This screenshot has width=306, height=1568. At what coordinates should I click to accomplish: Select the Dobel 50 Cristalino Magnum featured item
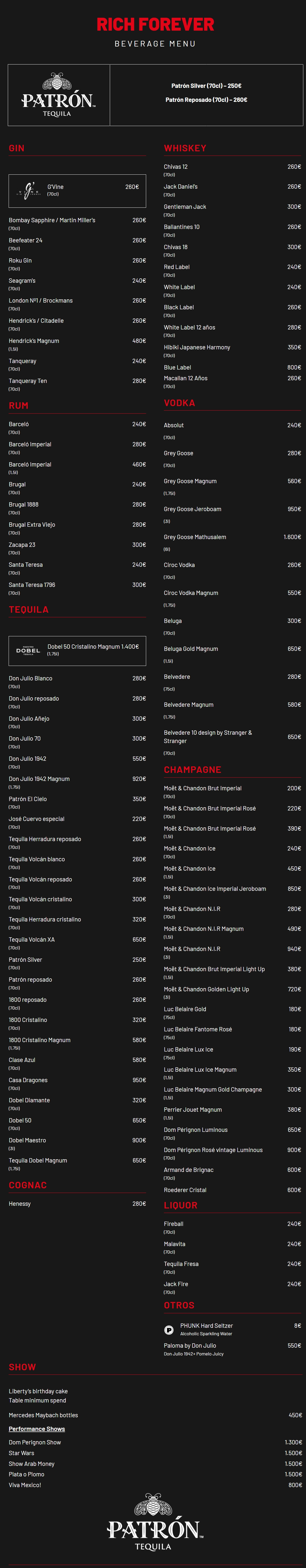[x=93, y=647]
